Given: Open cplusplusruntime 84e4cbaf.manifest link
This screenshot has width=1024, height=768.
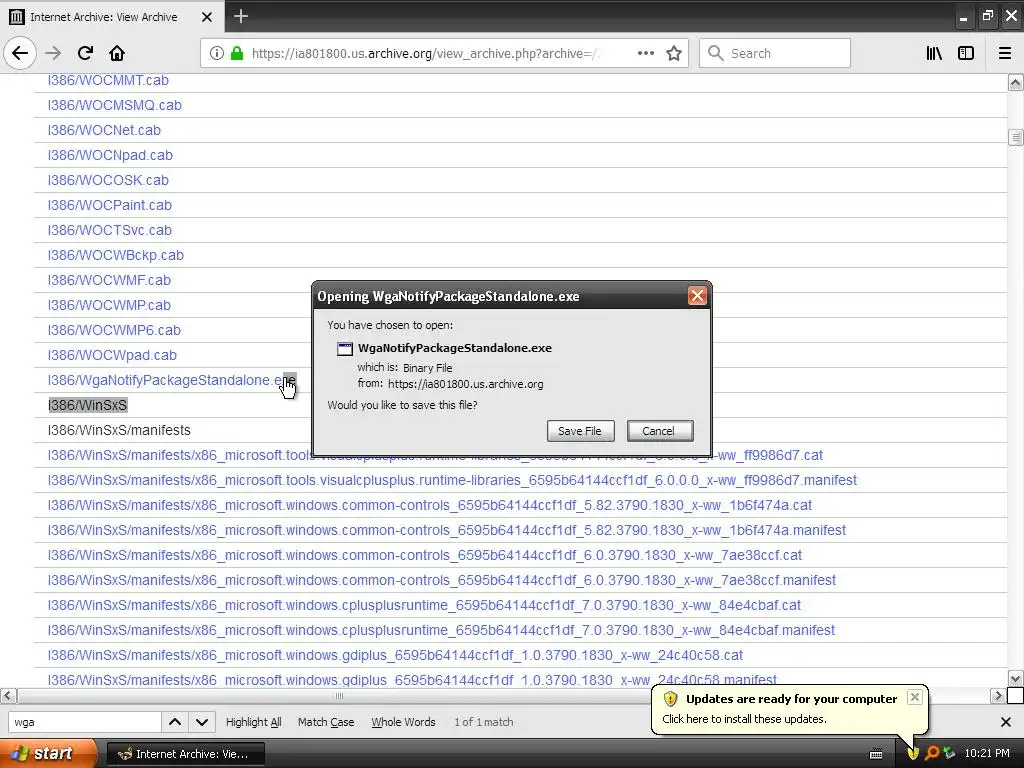Looking at the screenshot, I should (x=441, y=630).
